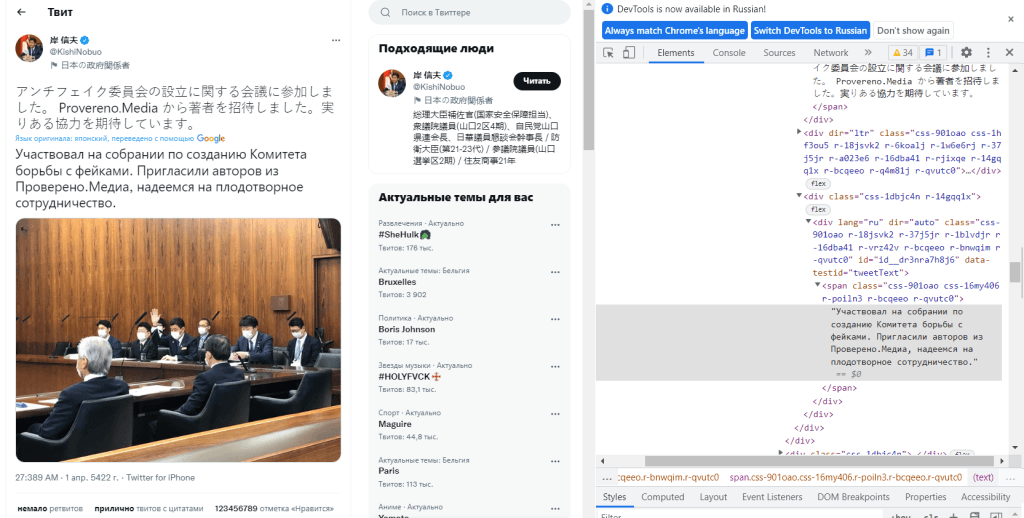This screenshot has height=518, width=1024.
Task: Open the Properties pane tab
Action: point(925,497)
